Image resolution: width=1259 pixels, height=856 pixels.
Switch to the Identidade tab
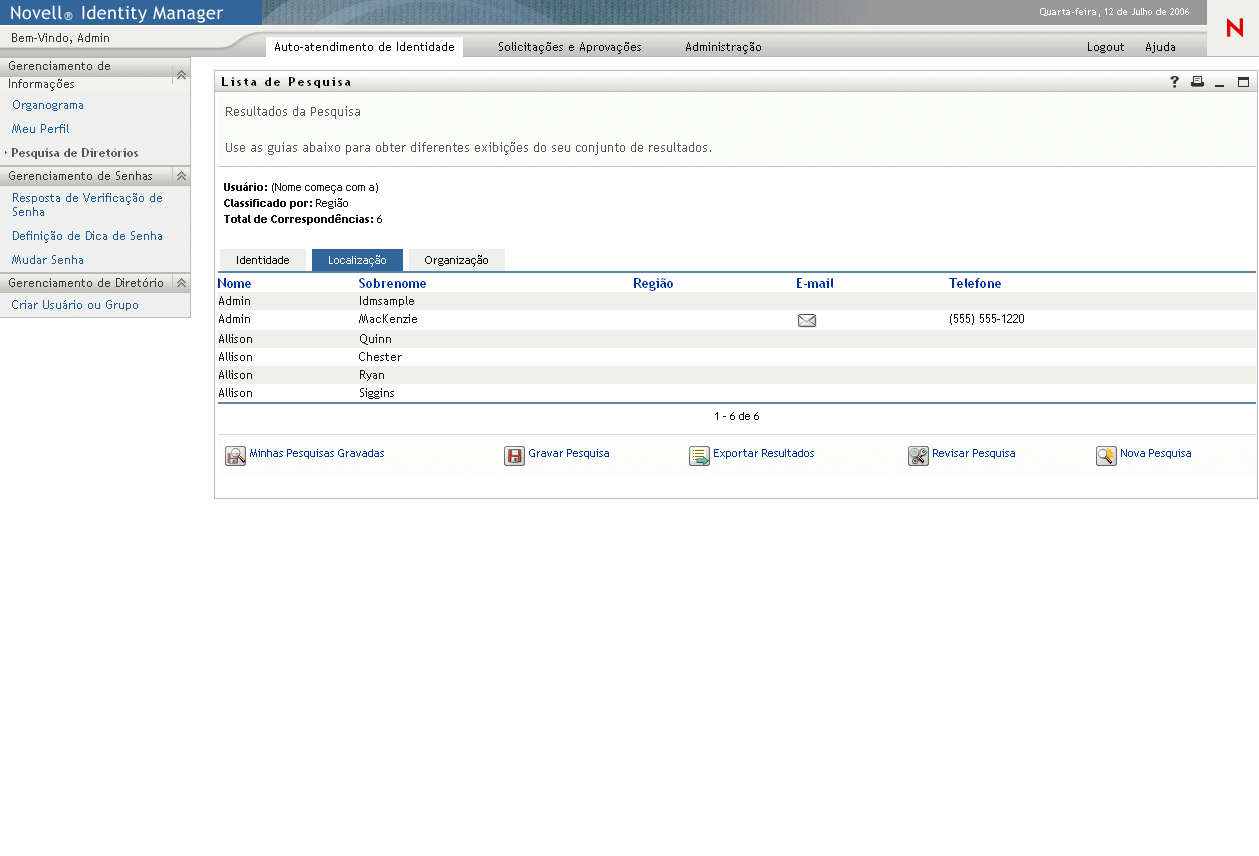point(263,260)
